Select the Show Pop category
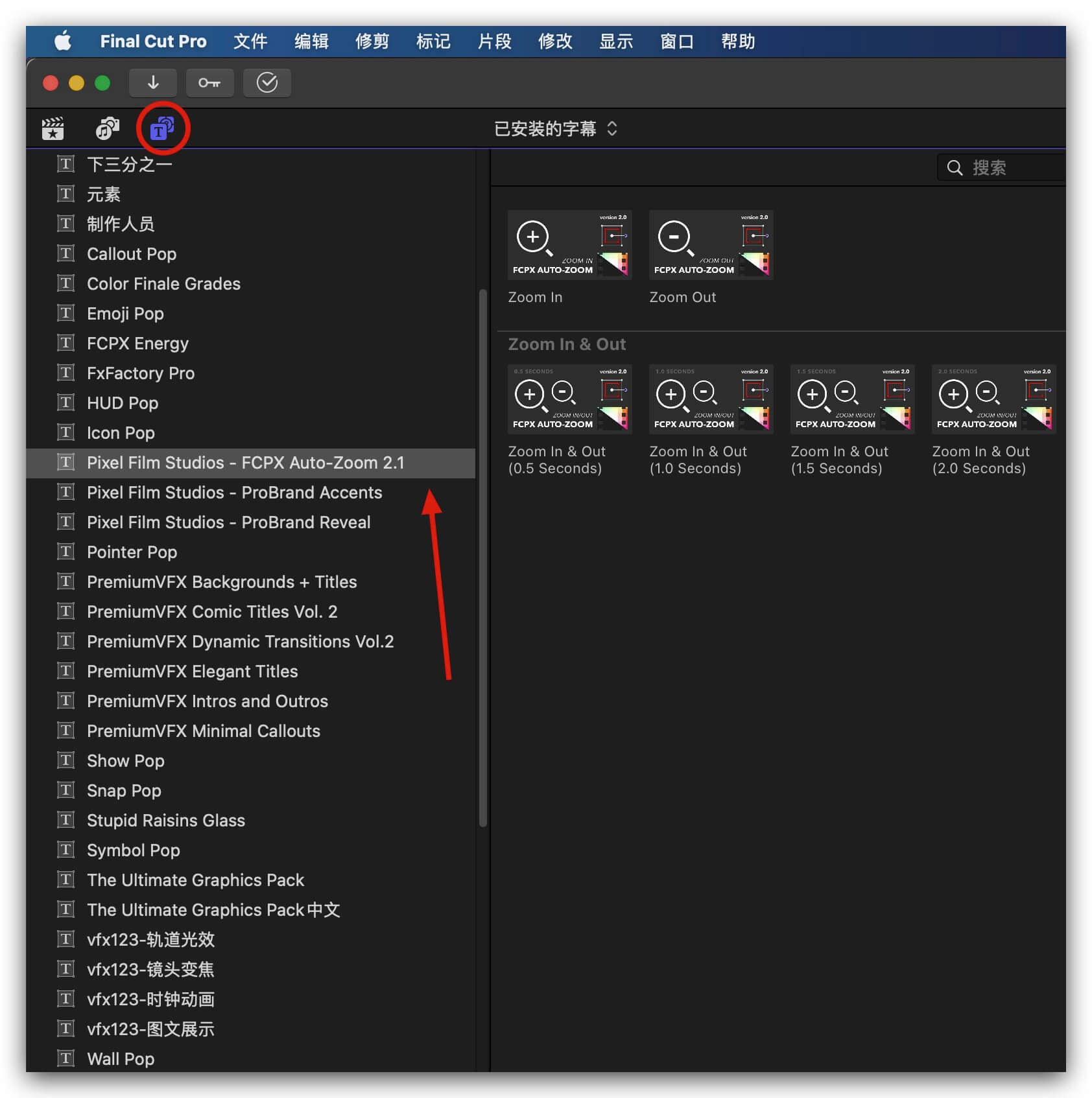This screenshot has height=1098, width=1092. (250, 761)
